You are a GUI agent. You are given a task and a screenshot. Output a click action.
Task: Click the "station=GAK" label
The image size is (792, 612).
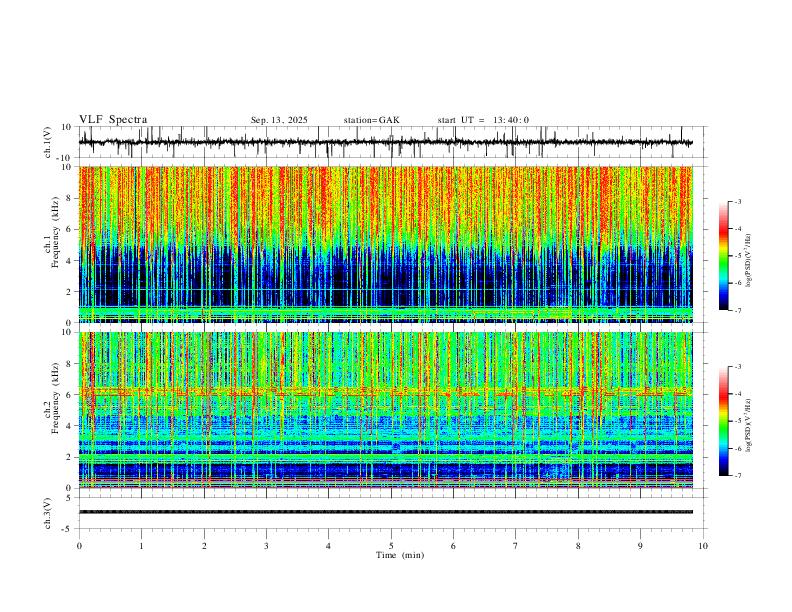[371, 120]
